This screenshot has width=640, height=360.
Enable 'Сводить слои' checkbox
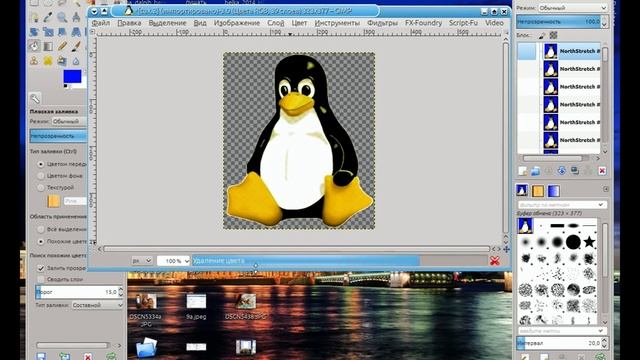[40, 280]
